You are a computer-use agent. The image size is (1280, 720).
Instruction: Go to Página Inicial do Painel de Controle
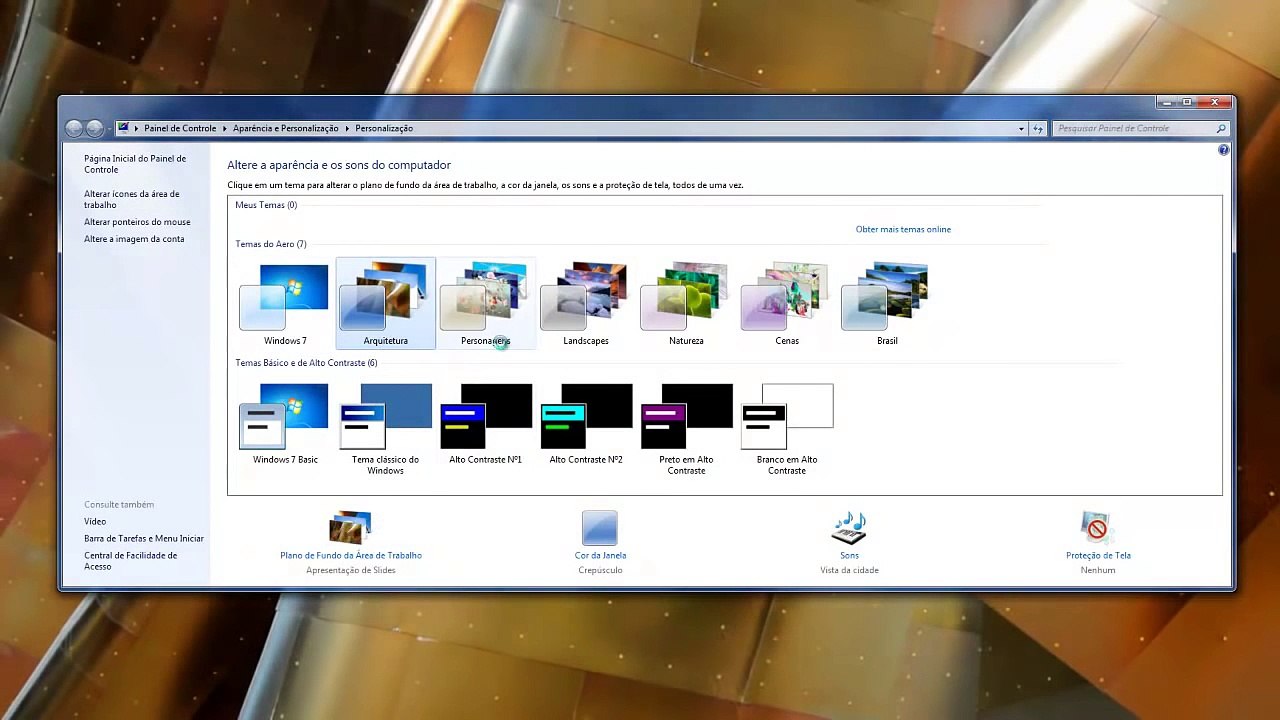click(x=135, y=164)
